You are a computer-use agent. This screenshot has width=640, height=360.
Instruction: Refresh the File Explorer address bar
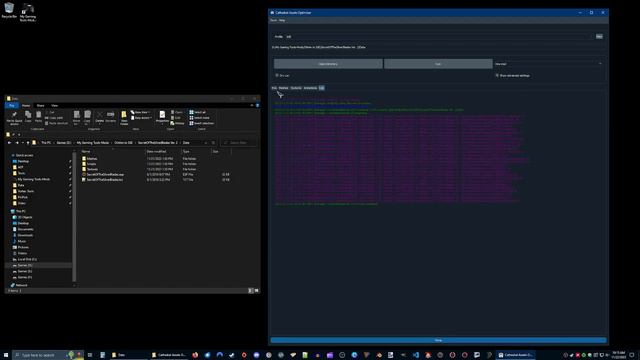click(213, 143)
